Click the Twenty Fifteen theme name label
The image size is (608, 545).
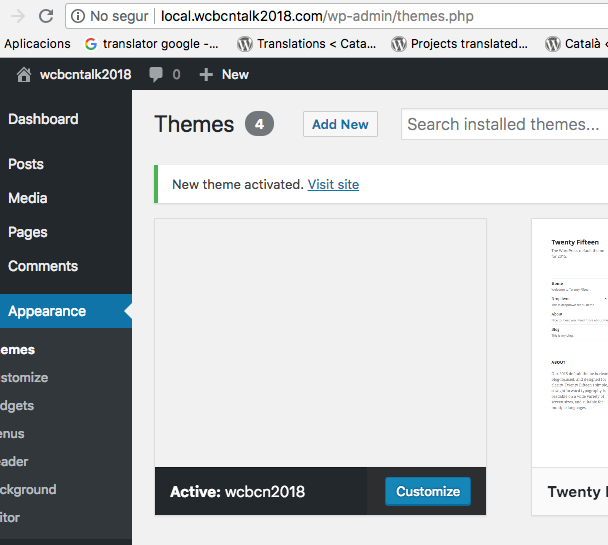[x=578, y=492]
